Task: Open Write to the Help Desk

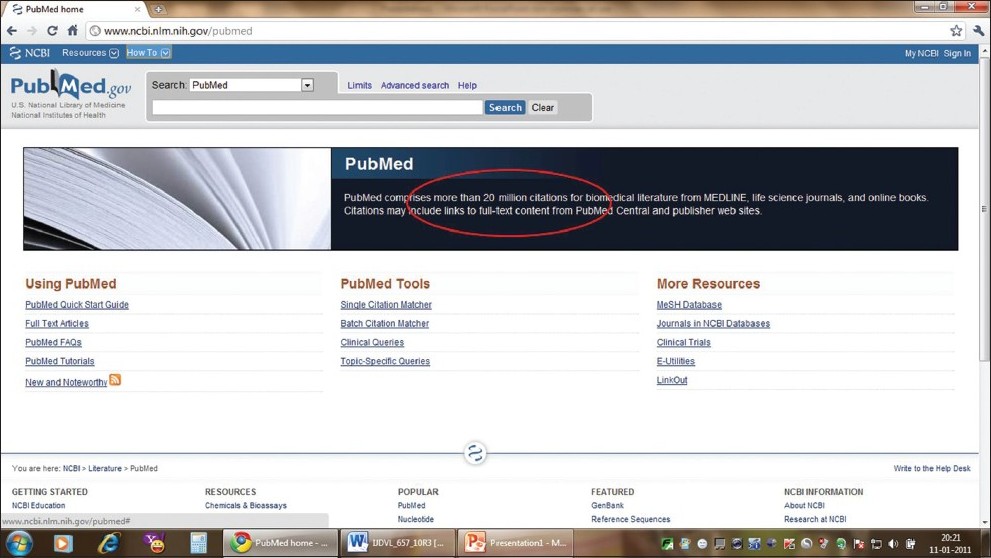Action: (x=932, y=468)
